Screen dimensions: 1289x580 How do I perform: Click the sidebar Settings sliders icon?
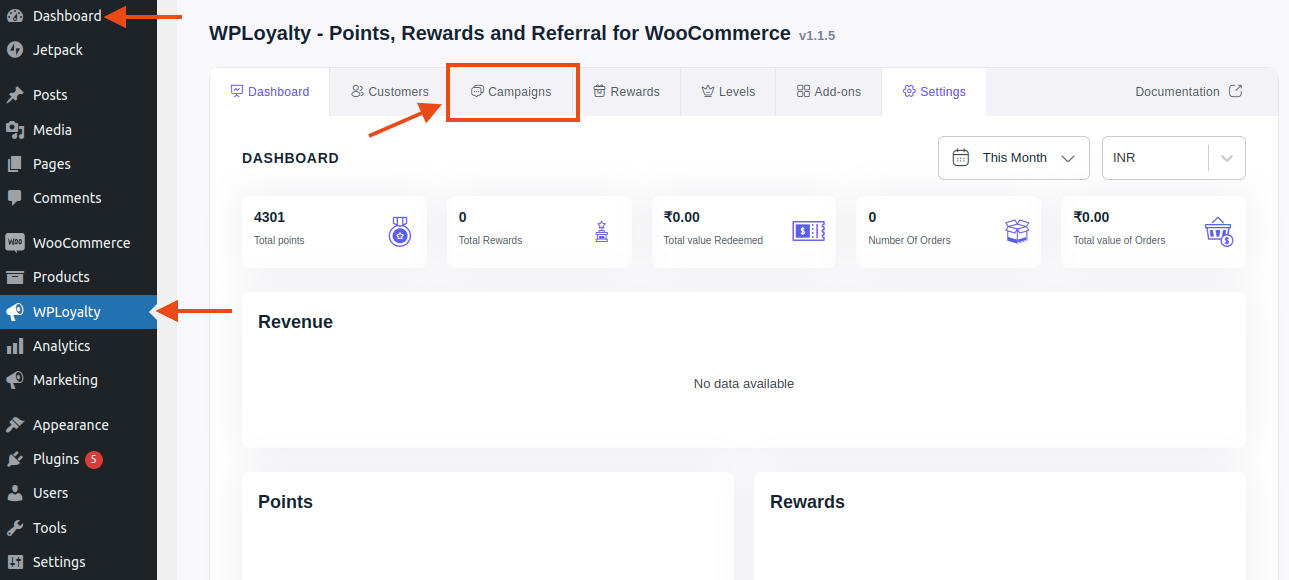tap(15, 562)
